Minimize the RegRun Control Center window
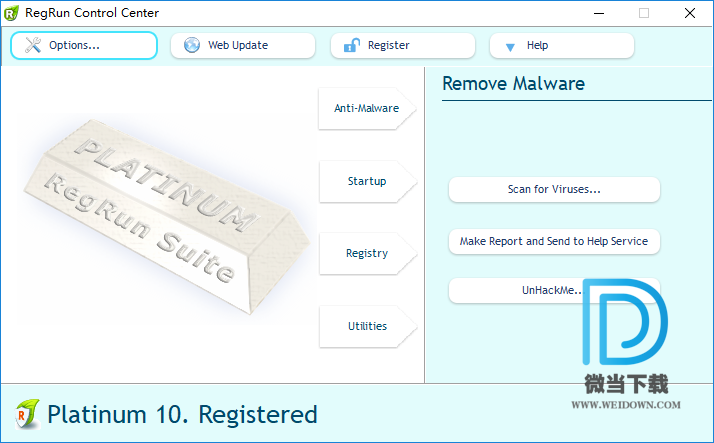 point(599,13)
